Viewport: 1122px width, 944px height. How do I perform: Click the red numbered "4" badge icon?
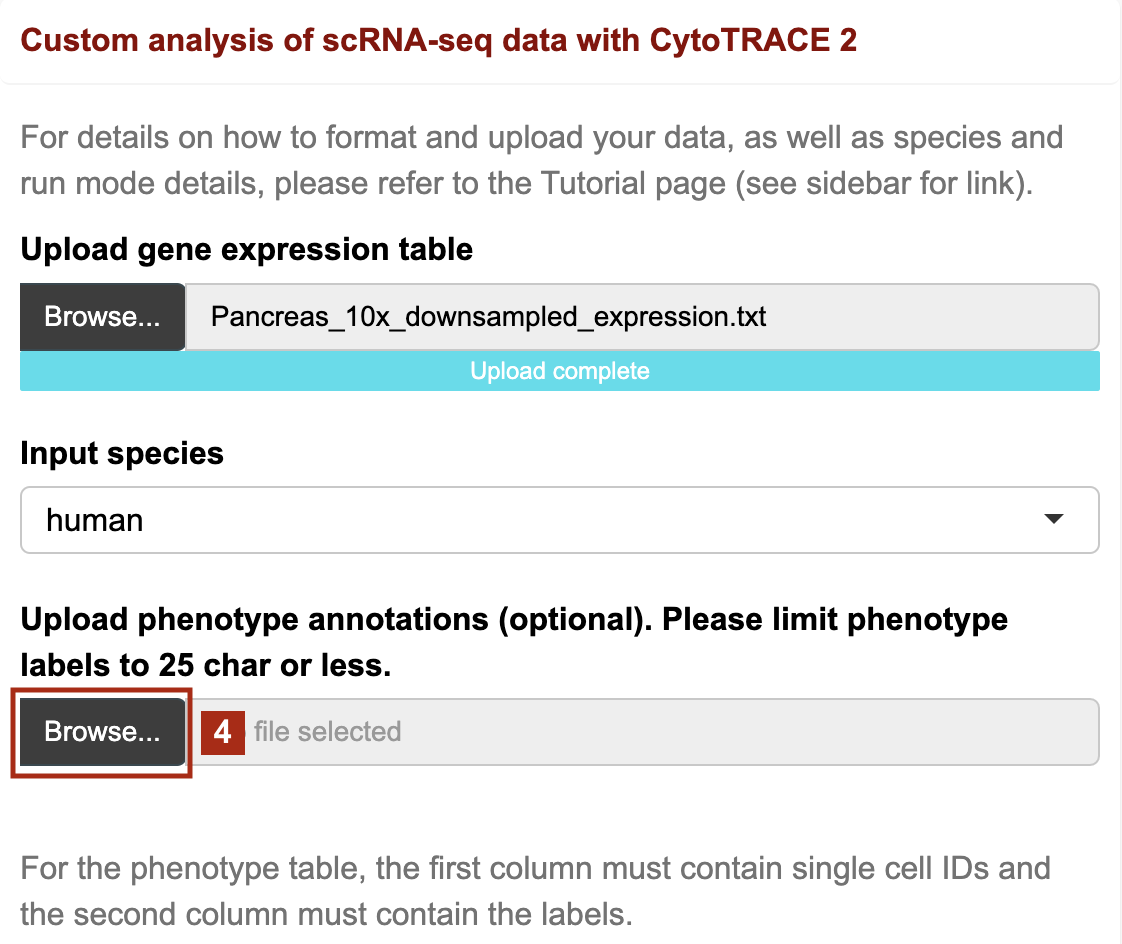pyautogui.click(x=222, y=731)
